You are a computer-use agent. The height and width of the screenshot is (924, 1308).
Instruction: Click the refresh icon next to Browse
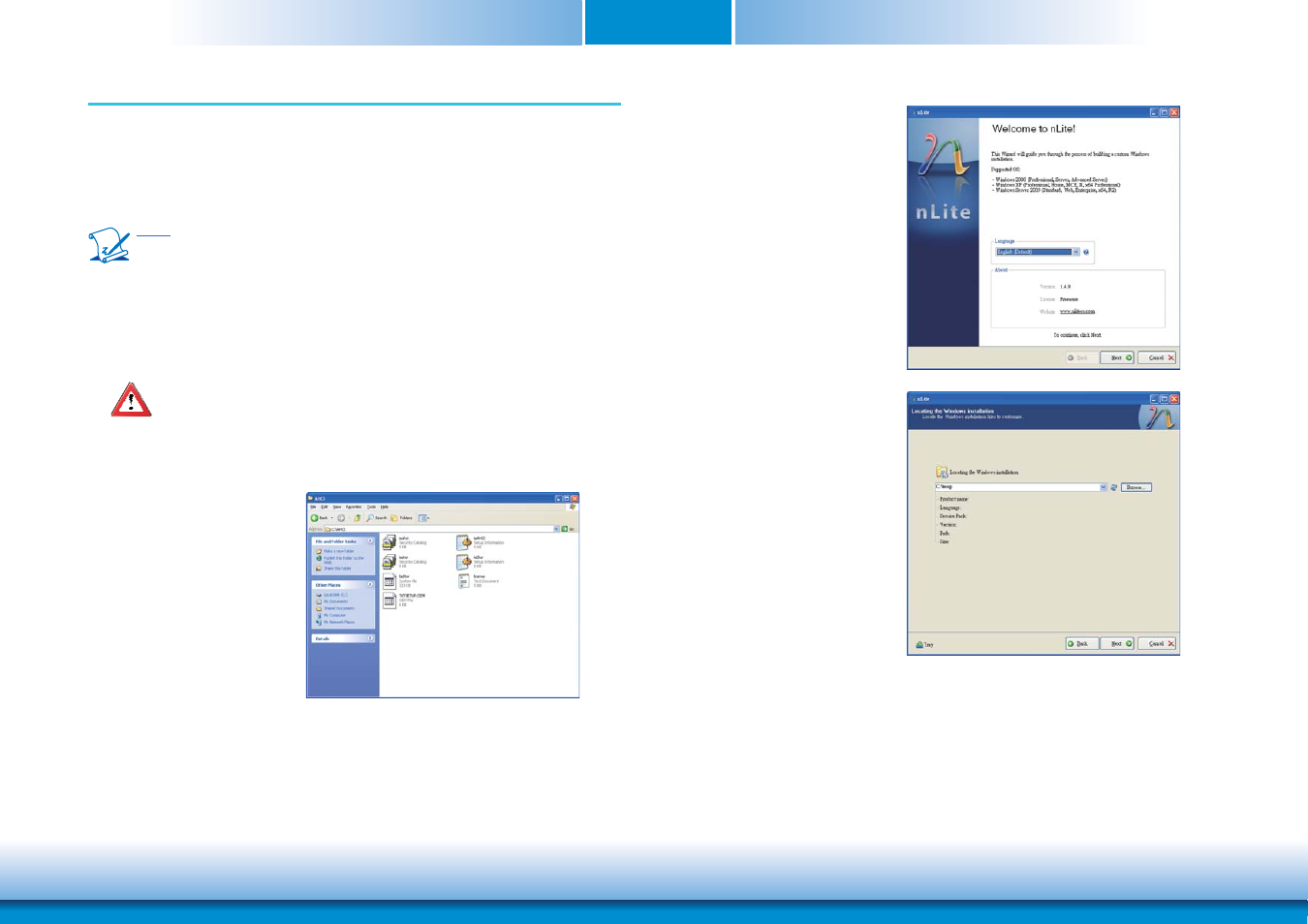click(1114, 487)
